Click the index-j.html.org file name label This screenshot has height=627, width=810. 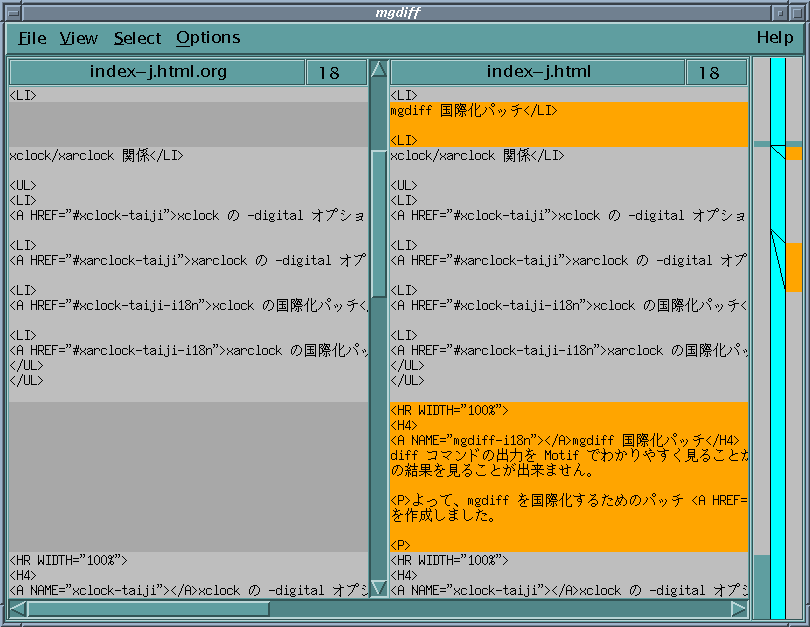[158, 72]
